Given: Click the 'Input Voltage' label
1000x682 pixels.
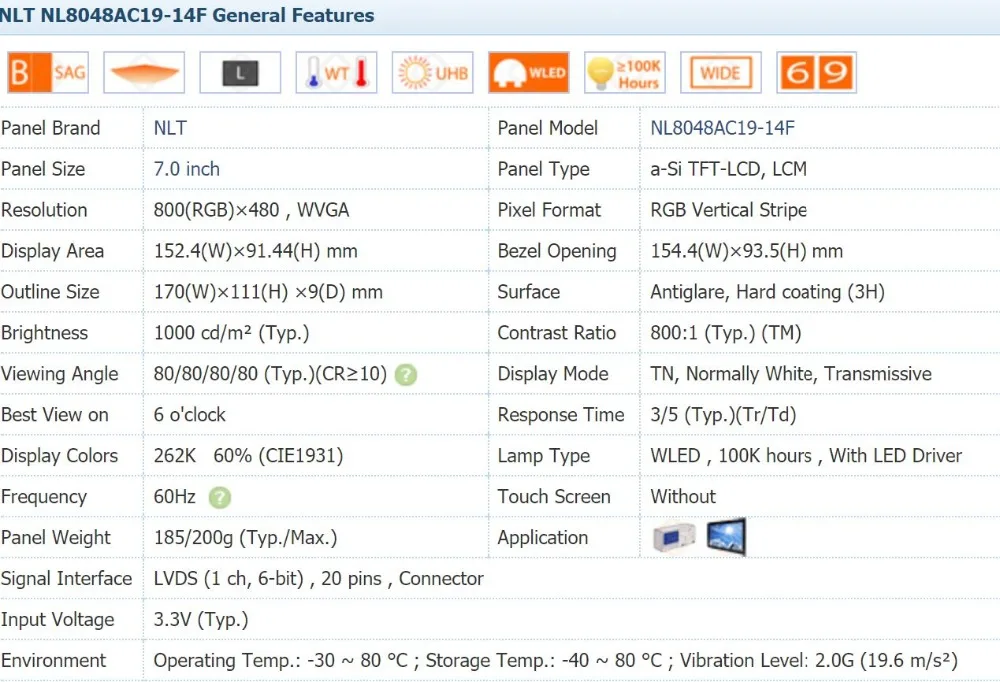Looking at the screenshot, I should [x=57, y=619].
